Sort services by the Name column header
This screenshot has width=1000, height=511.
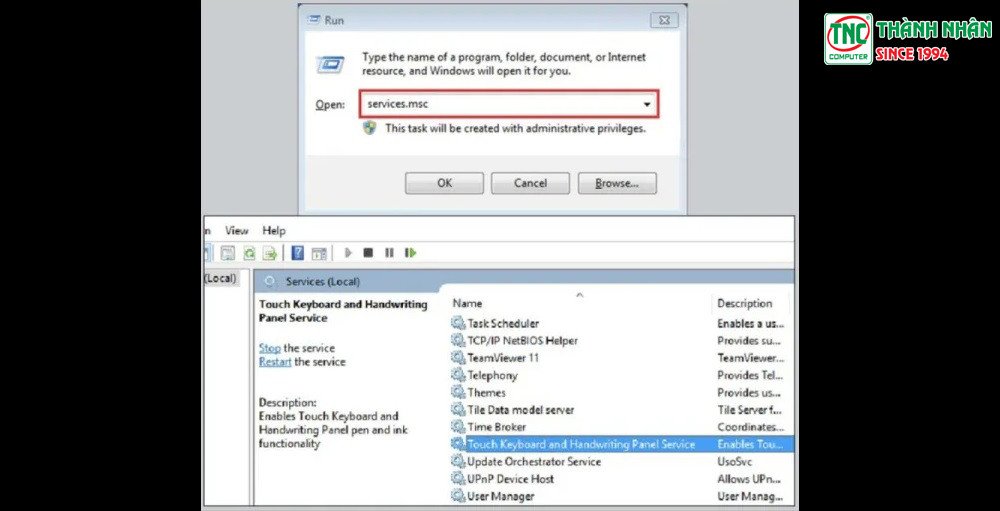tap(467, 303)
